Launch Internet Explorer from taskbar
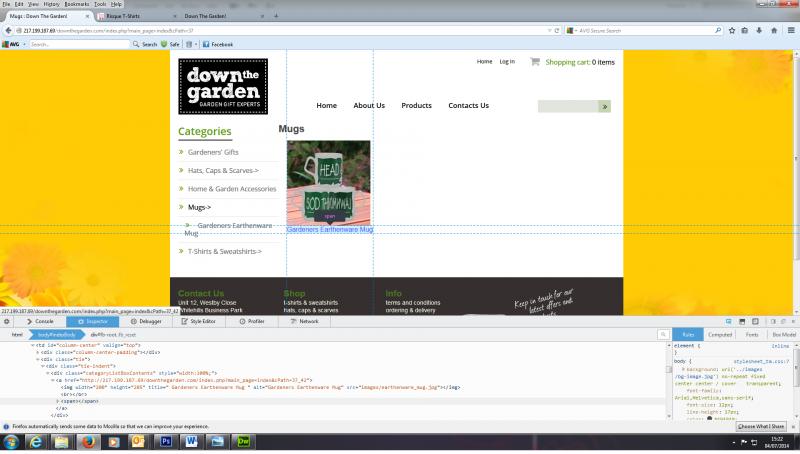Image resolution: width=800 pixels, height=454 pixels. pos(36,442)
